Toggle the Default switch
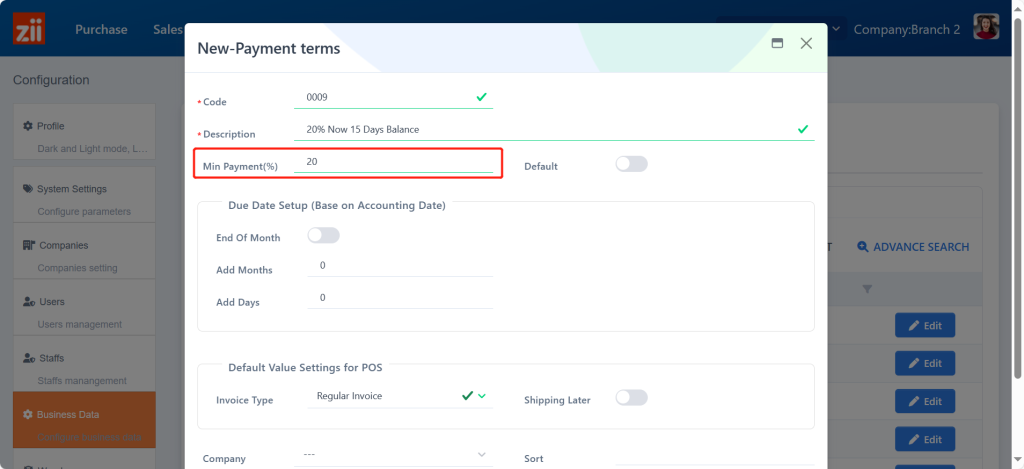1024x469 pixels. click(631, 164)
